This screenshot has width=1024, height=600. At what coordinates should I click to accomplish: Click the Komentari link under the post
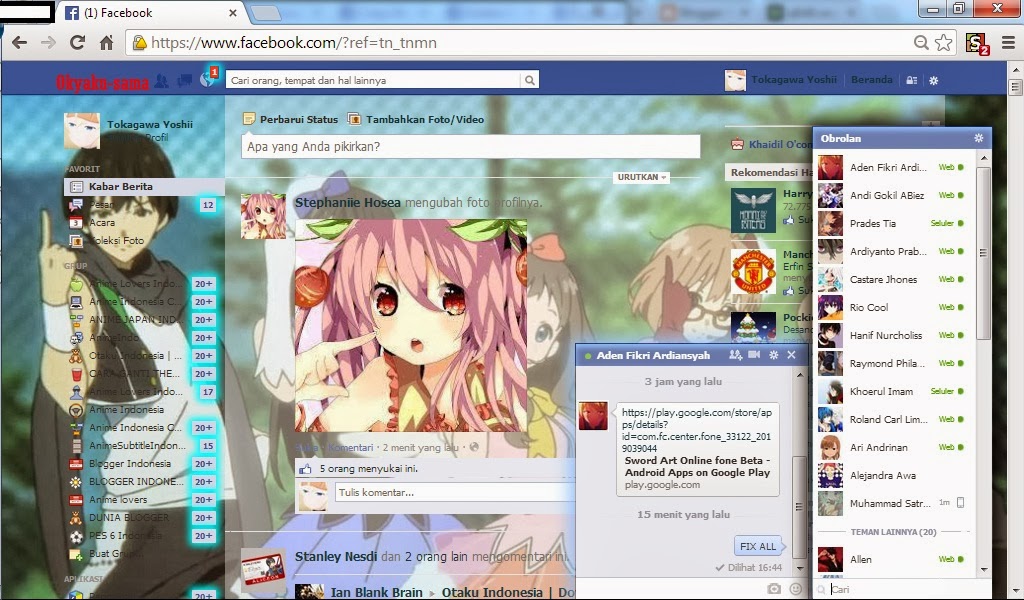click(350, 447)
